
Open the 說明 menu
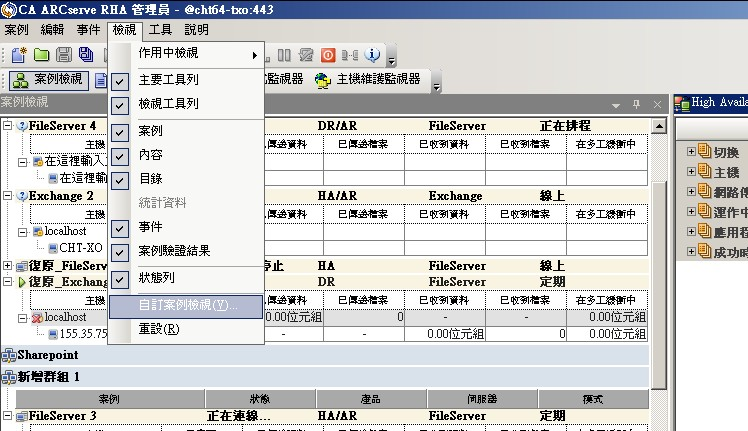coord(196,30)
